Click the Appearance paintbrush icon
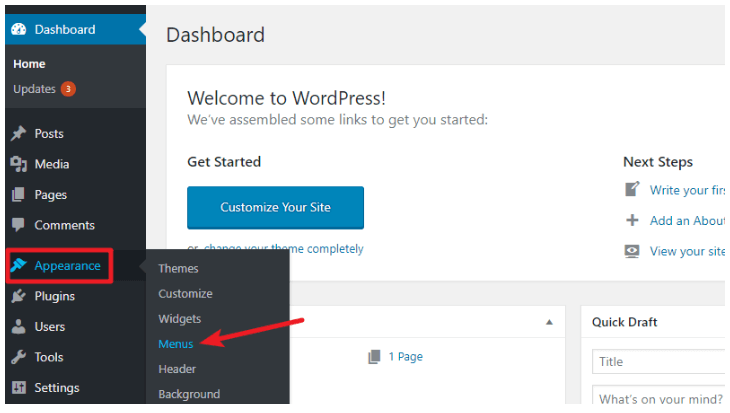The height and width of the screenshot is (413, 730). click(x=19, y=265)
